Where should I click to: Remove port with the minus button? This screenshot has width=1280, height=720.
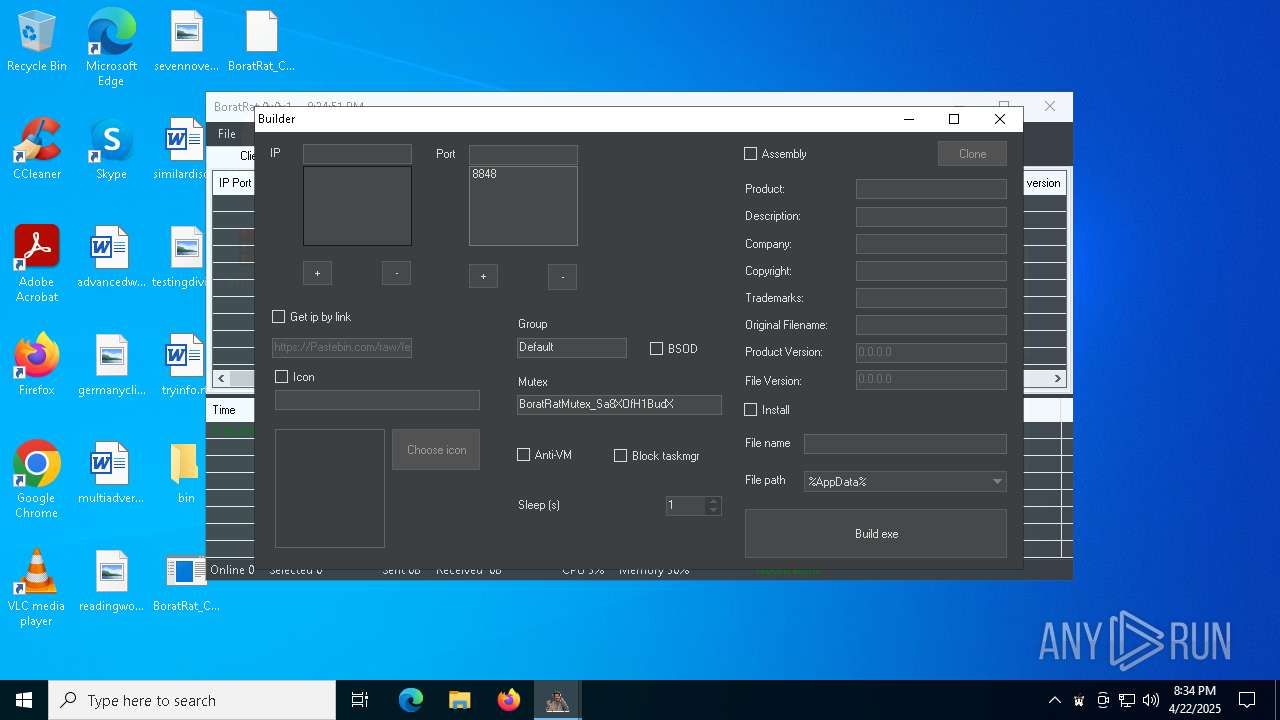[x=563, y=277]
